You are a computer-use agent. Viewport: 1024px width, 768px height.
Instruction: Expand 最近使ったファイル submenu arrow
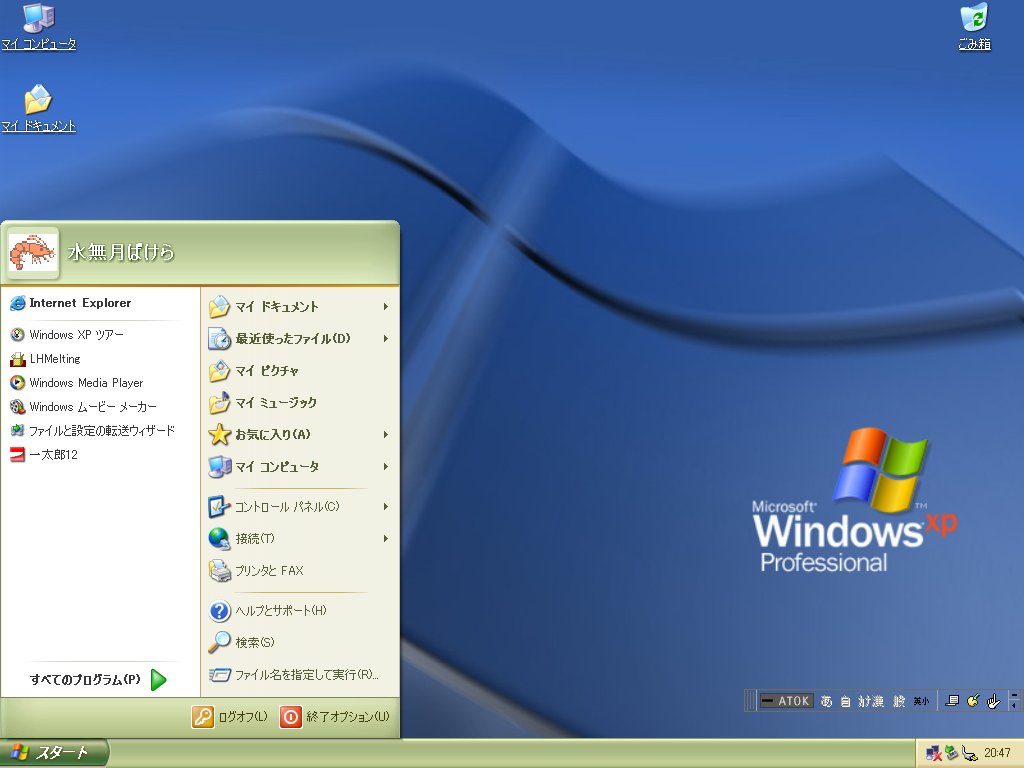pyautogui.click(x=385, y=339)
